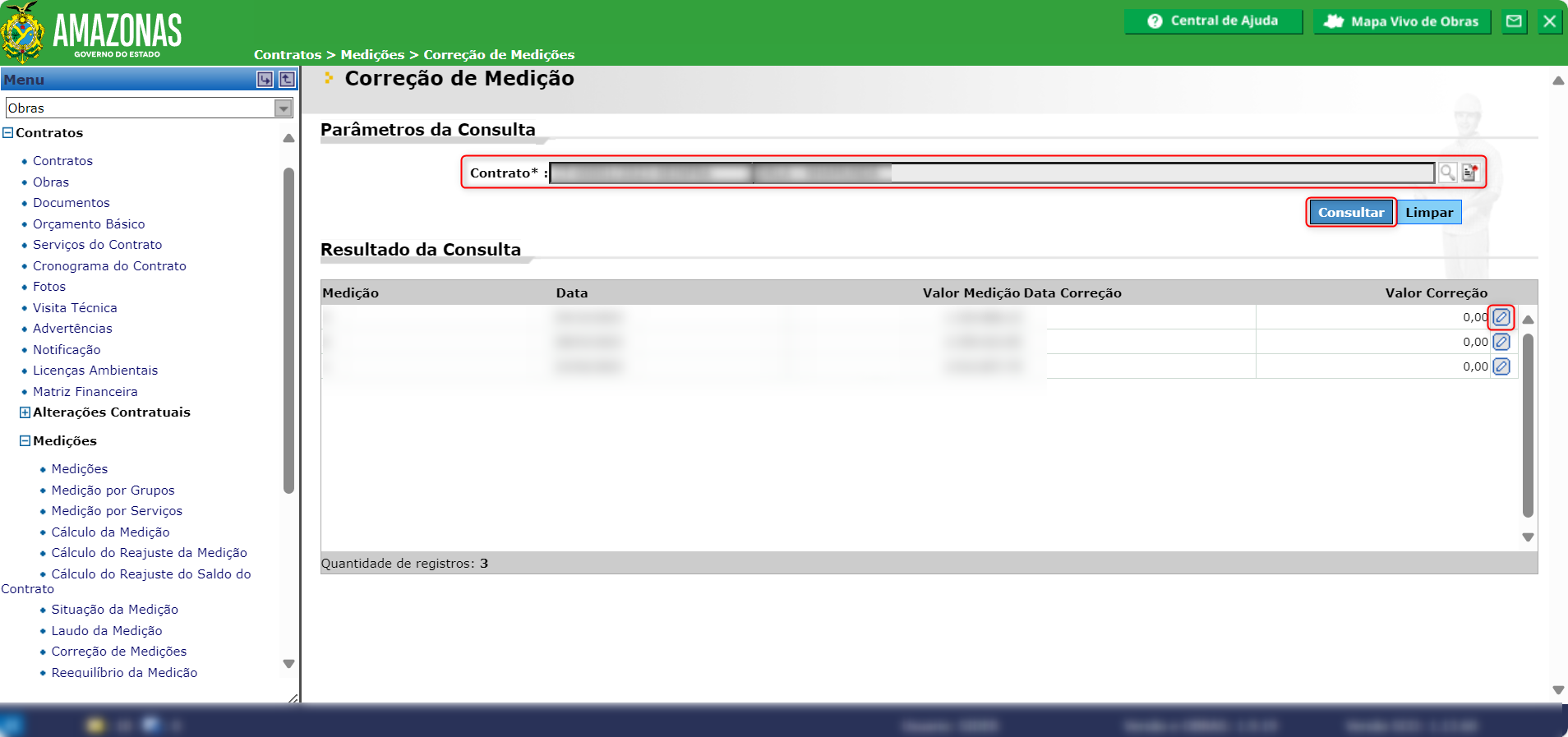Collapse the Medições tree node
Image resolution: width=1568 pixels, height=737 pixels.
pos(25,441)
